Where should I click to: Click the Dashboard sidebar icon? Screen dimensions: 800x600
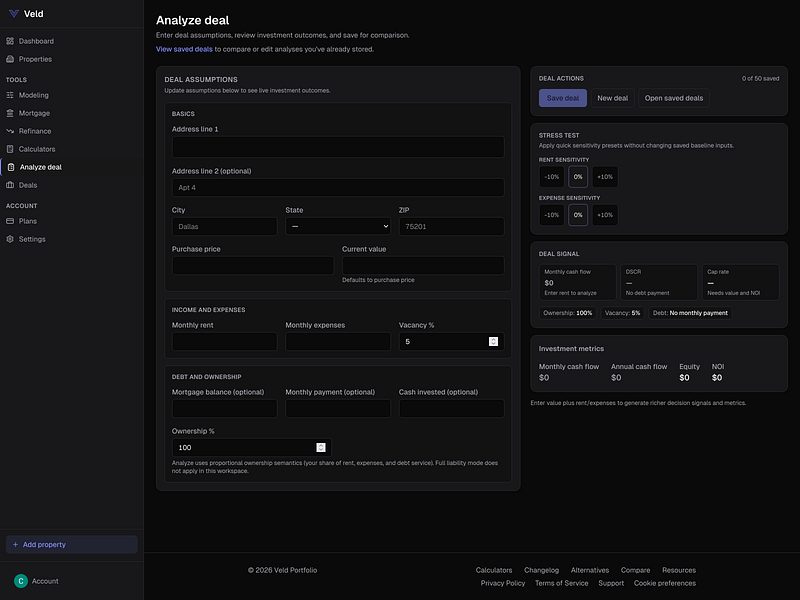tap(10, 41)
